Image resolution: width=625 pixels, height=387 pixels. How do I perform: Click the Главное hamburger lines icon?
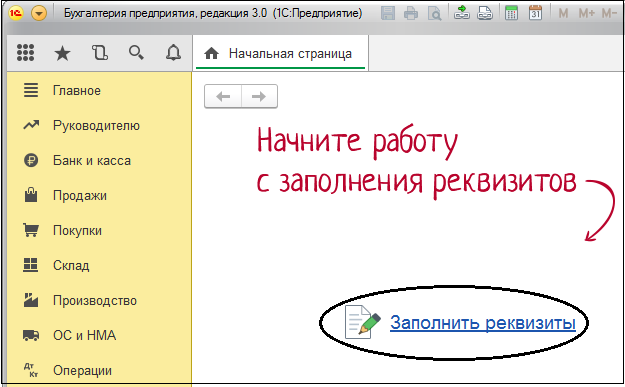click(x=31, y=90)
